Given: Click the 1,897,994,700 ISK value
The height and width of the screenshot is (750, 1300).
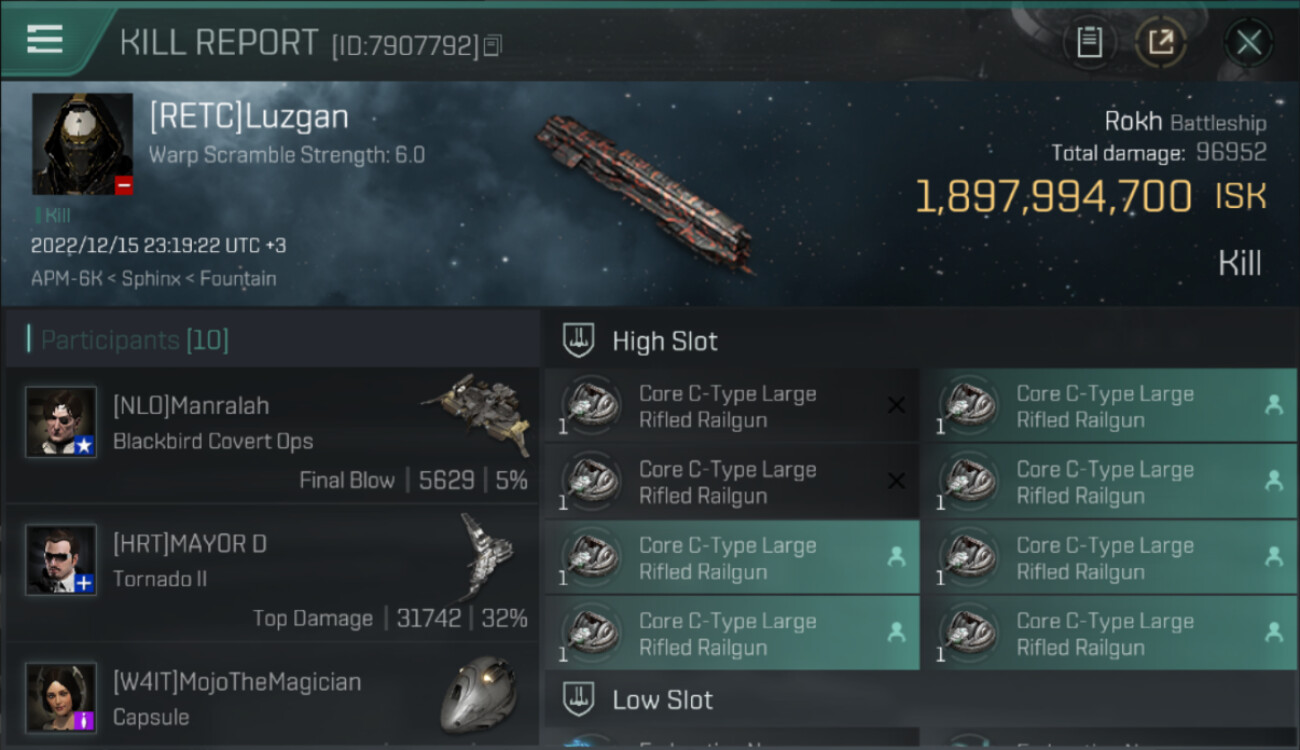Looking at the screenshot, I should (x=1053, y=197).
